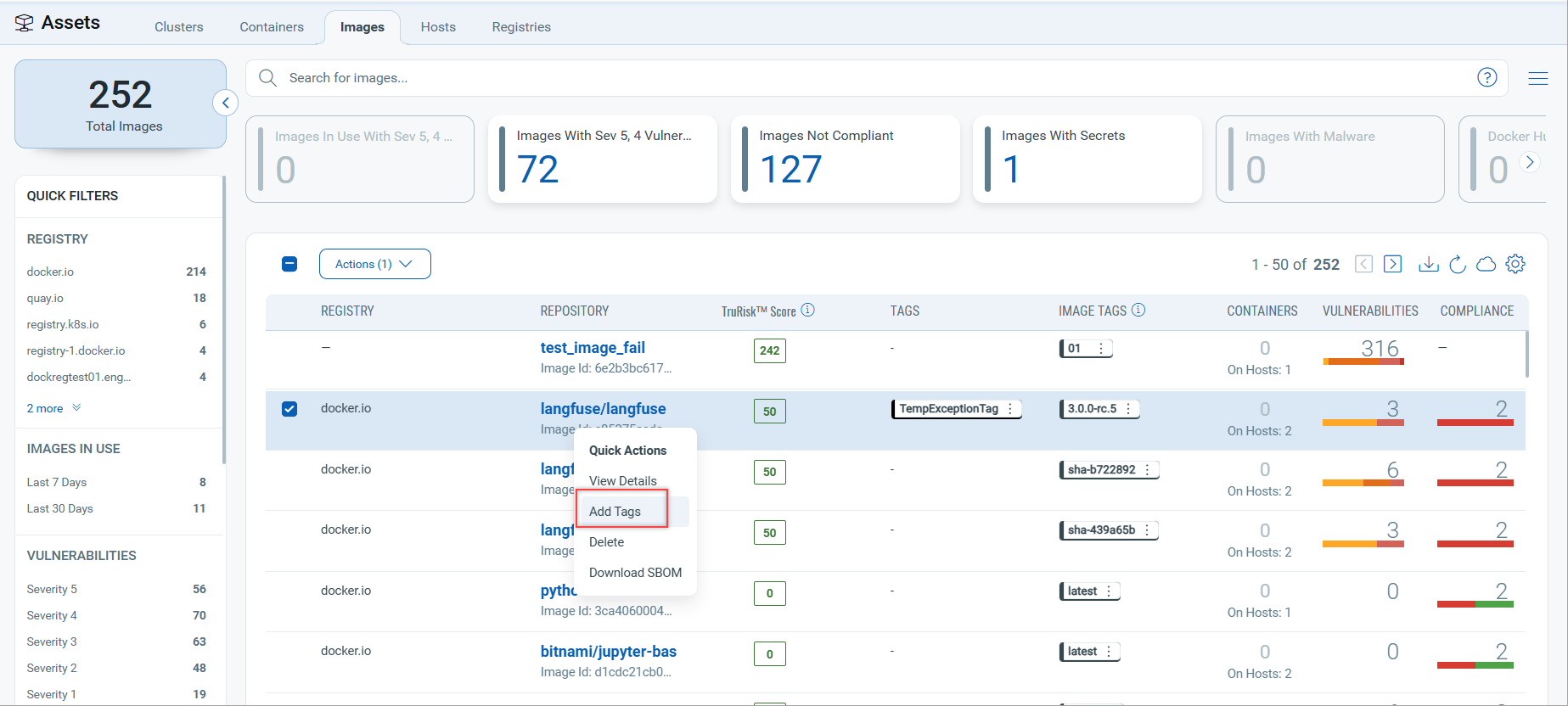Open options for the python row's latest tag

tap(1109, 591)
